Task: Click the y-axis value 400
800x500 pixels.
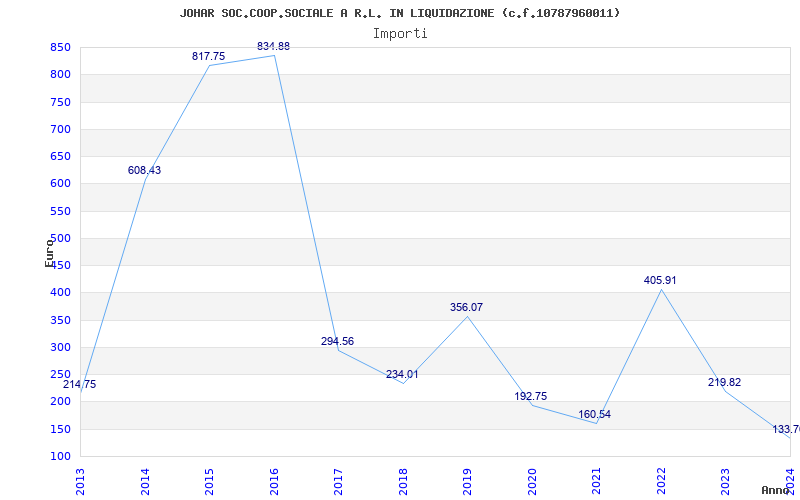Action: 60,293
